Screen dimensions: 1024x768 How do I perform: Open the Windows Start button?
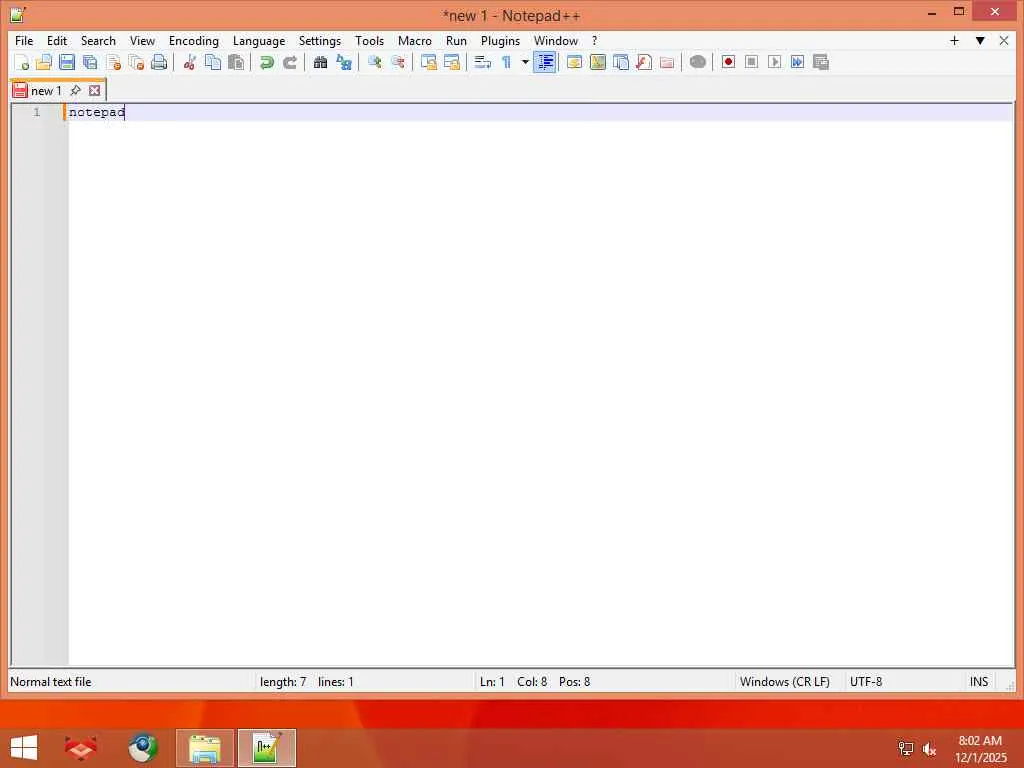(24, 748)
